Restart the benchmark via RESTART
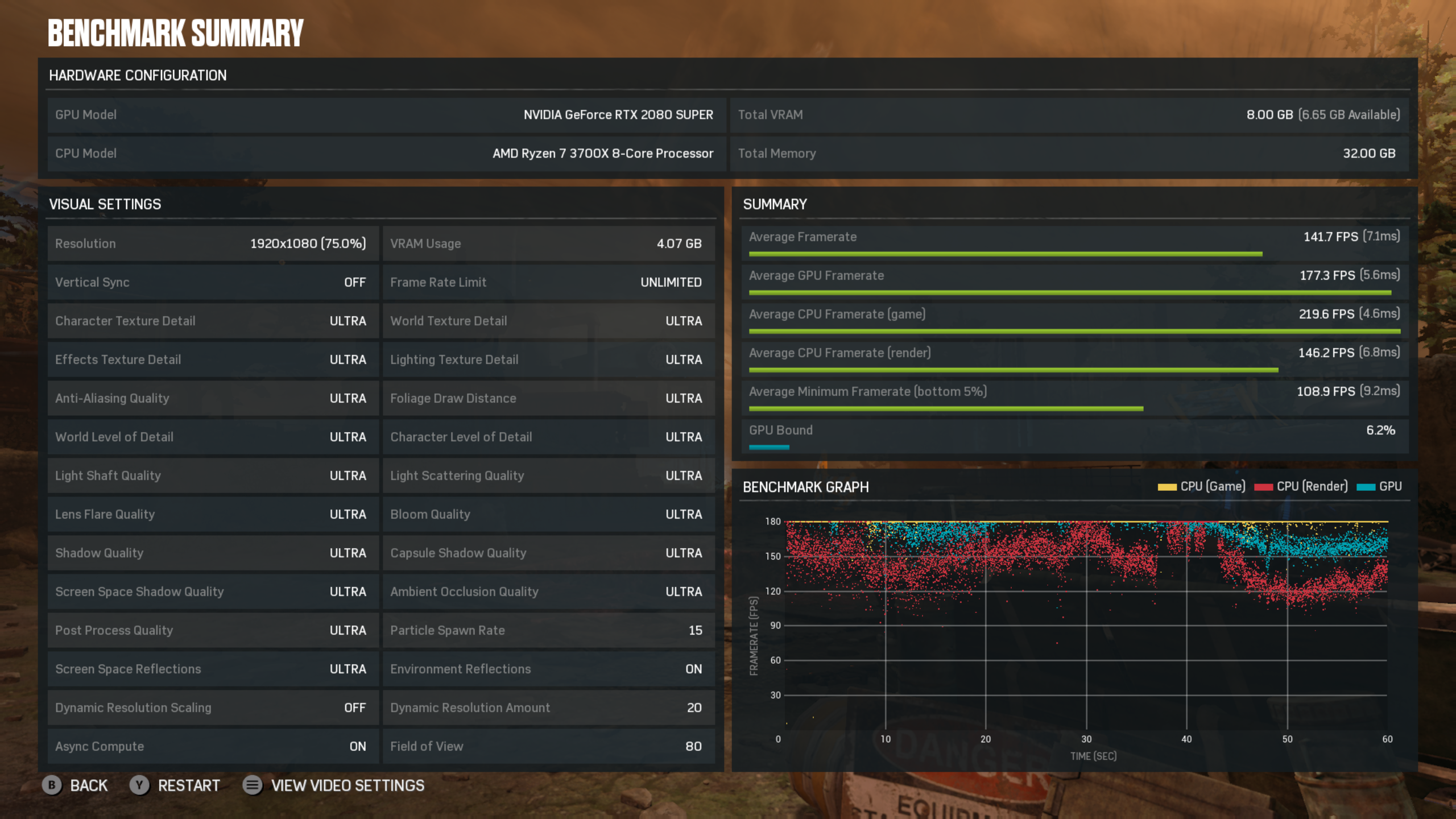The width and height of the screenshot is (1456, 819). [x=189, y=785]
